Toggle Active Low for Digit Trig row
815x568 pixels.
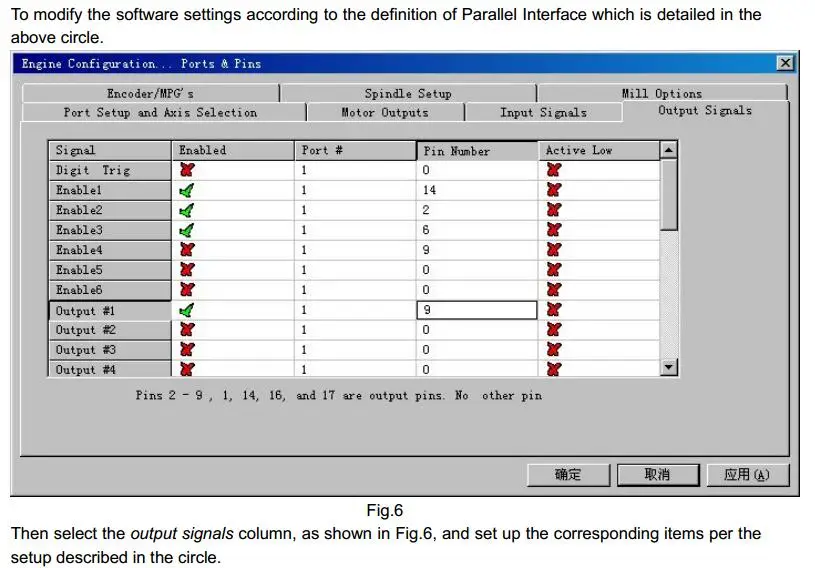click(554, 170)
